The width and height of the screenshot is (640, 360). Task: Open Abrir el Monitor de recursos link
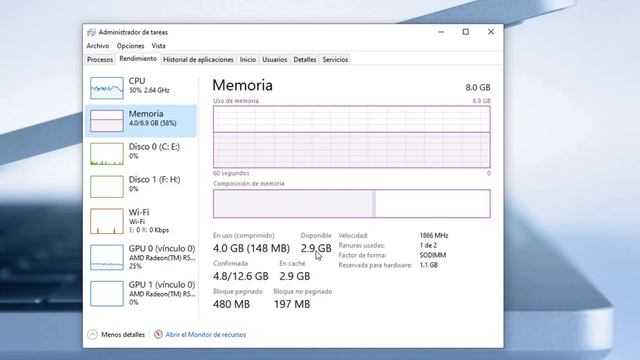206,335
